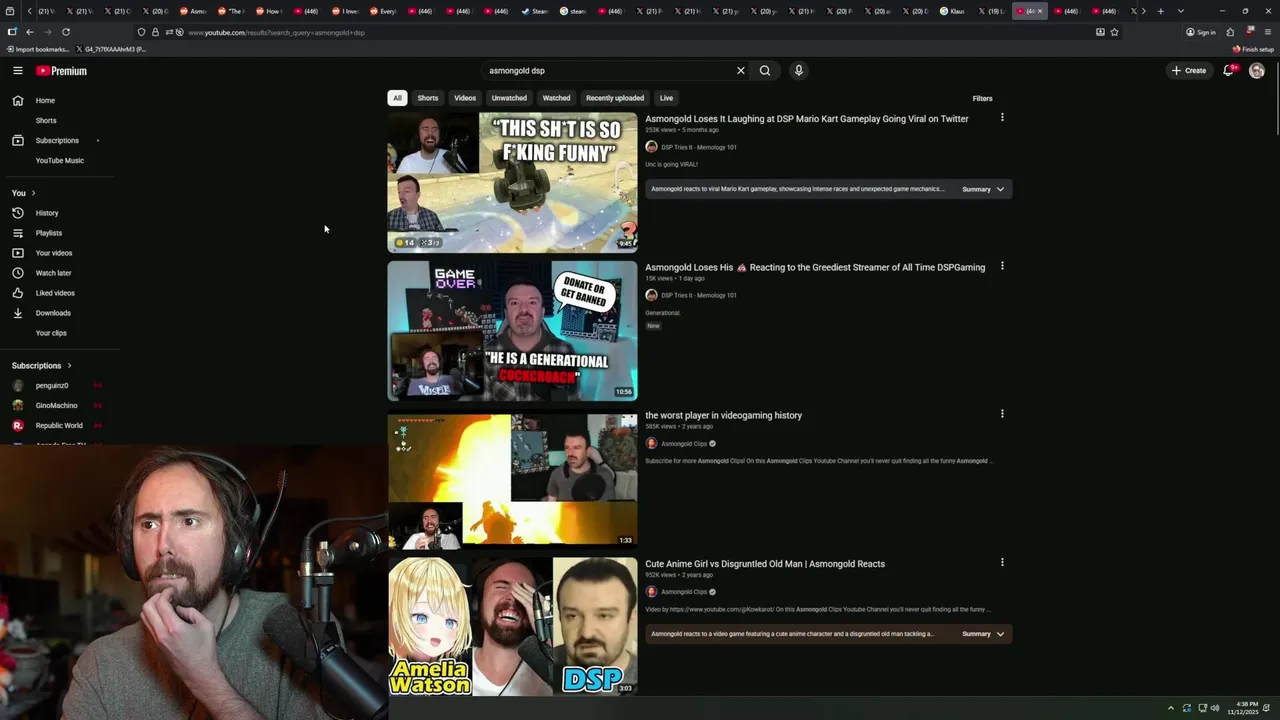Select the Videos filter chip

click(465, 98)
